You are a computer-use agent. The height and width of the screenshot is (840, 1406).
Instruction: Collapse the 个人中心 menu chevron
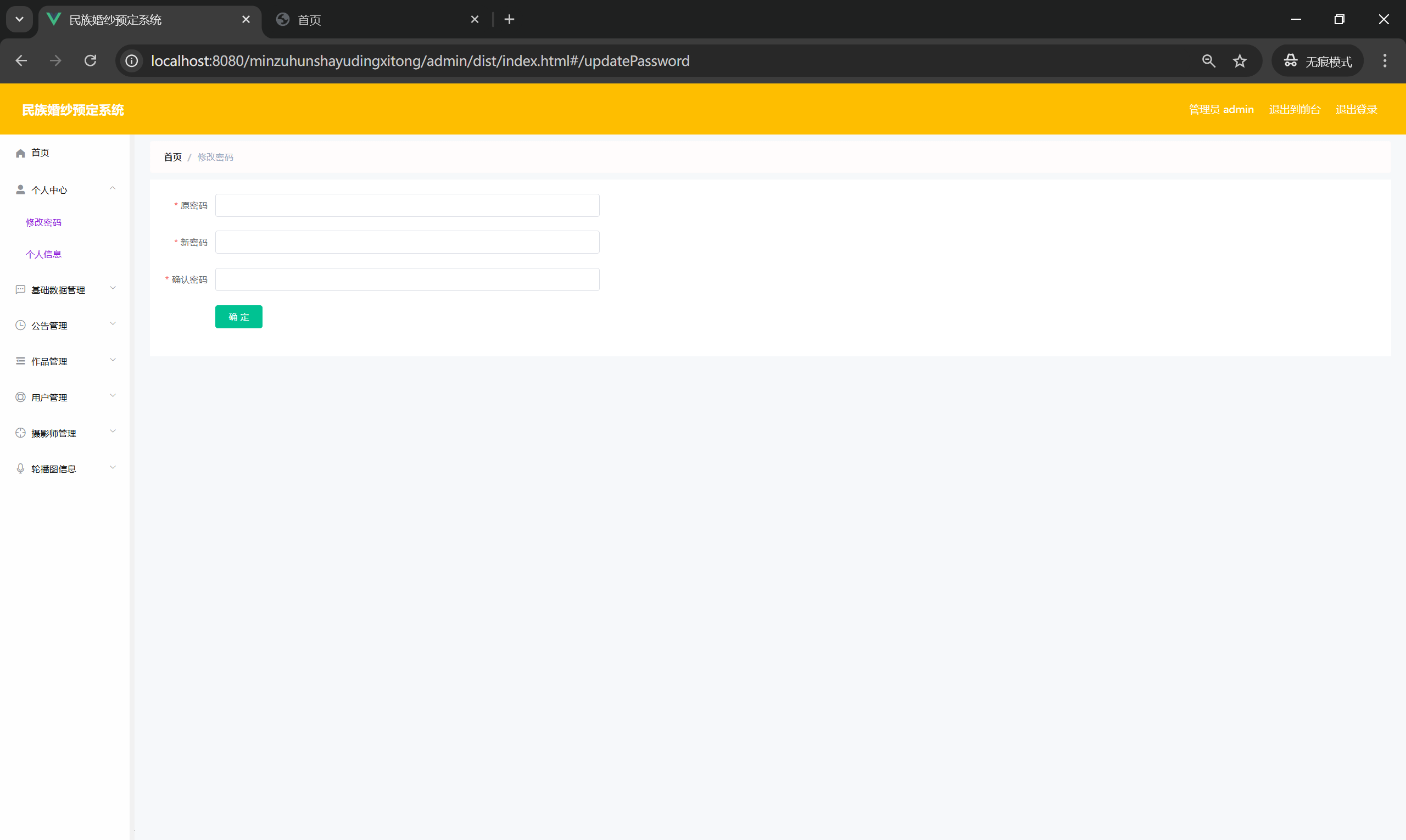[113, 188]
